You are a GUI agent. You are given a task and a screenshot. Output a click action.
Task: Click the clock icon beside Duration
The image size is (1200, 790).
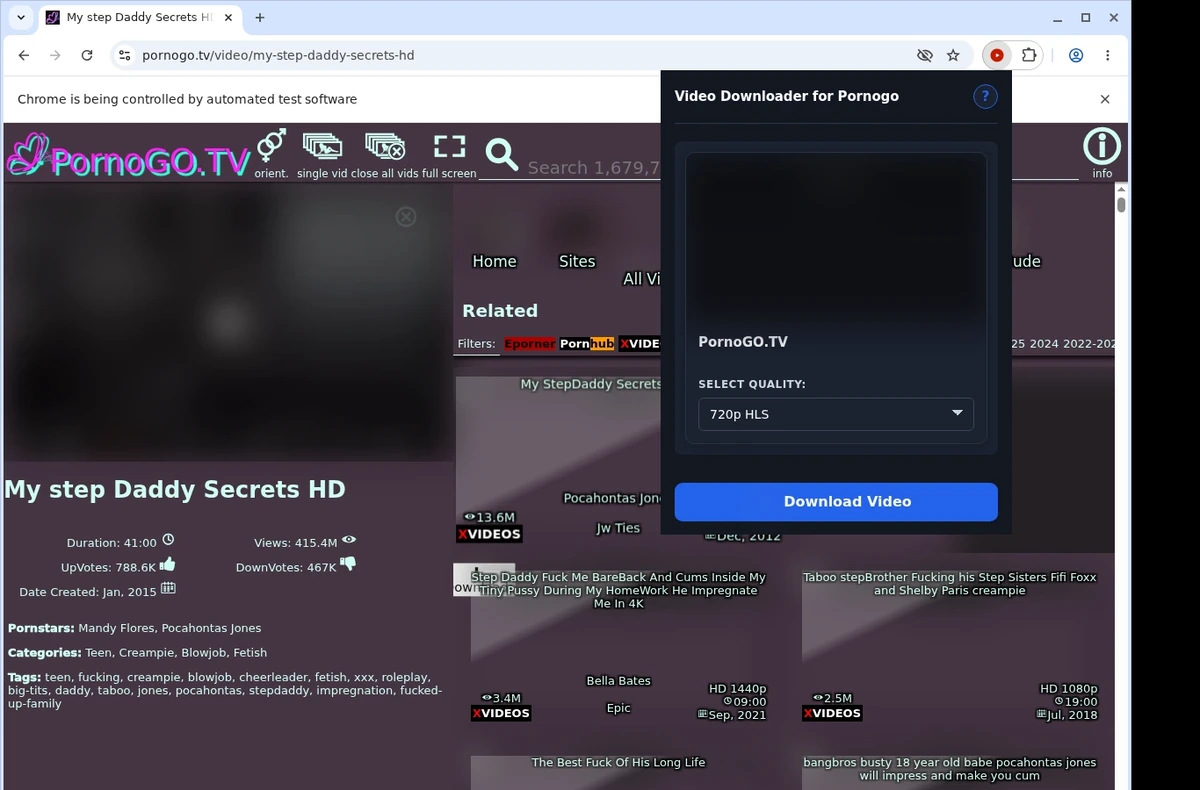pyautogui.click(x=168, y=541)
